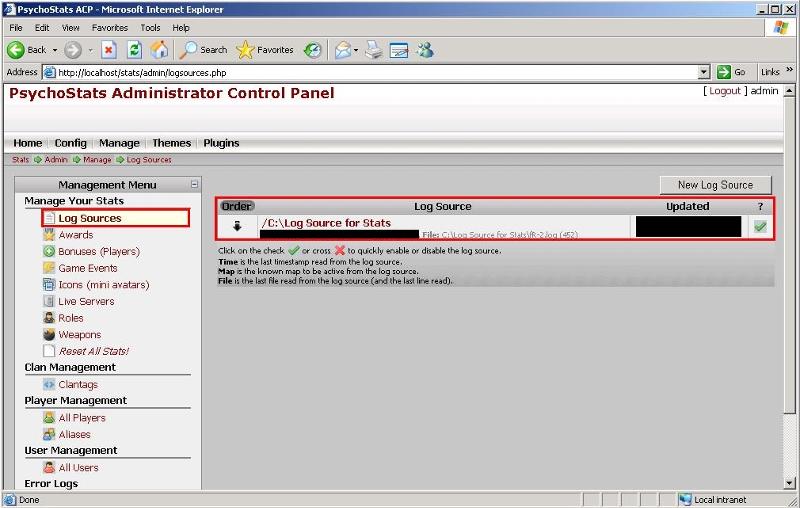Open the Help menu
The image size is (800, 508).
tap(181, 28)
